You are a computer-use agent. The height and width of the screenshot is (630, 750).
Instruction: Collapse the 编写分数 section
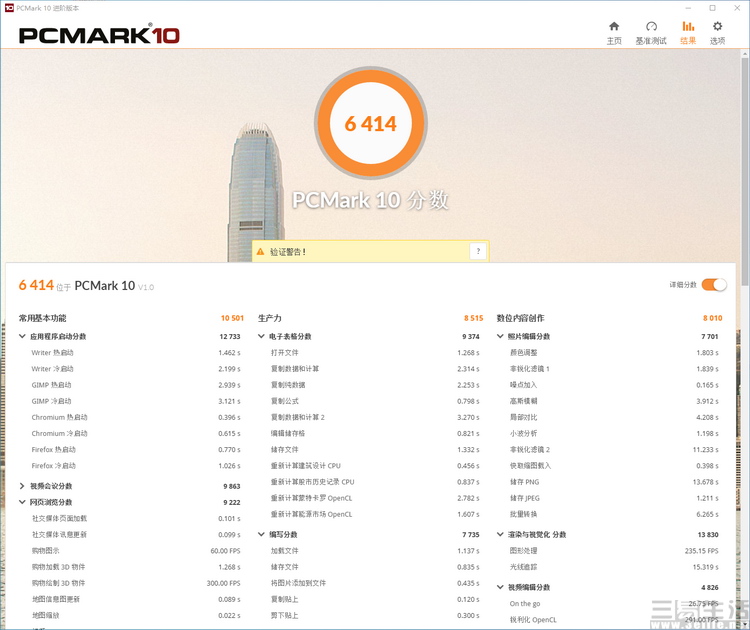click(x=261, y=534)
